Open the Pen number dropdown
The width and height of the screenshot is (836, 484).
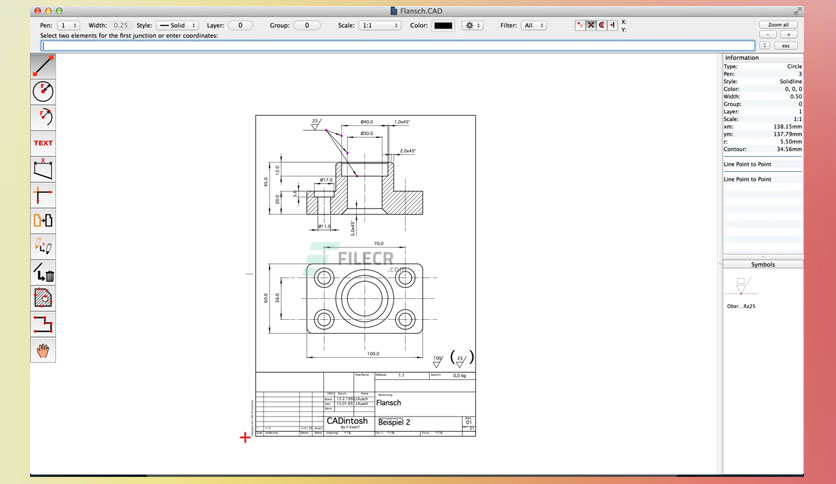(68, 25)
